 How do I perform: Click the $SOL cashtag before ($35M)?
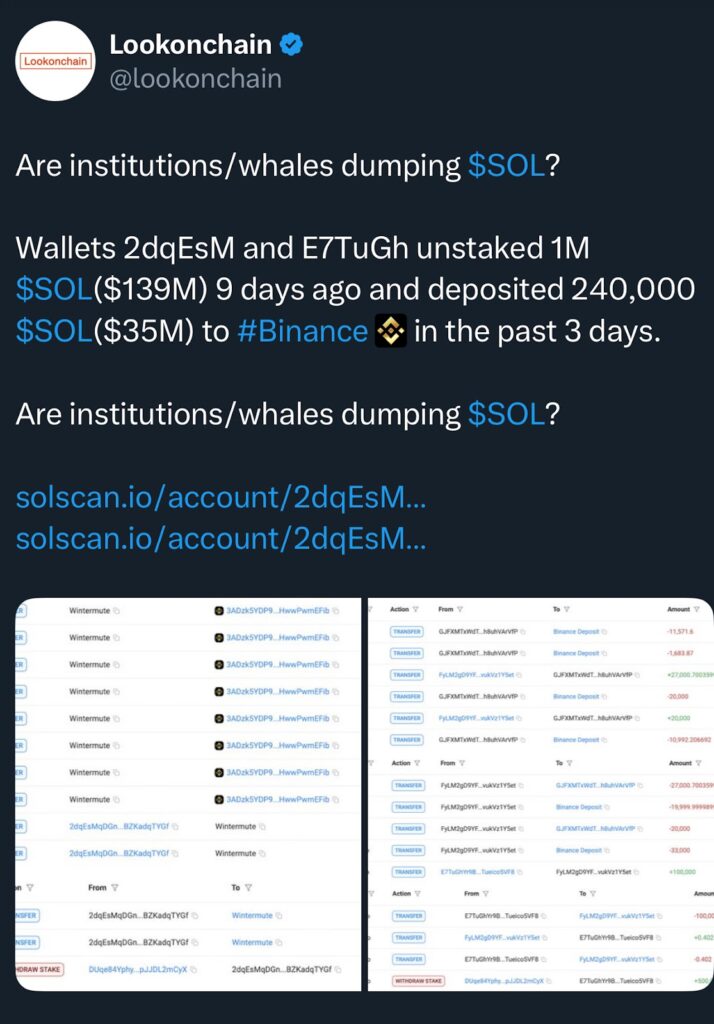coord(54,331)
